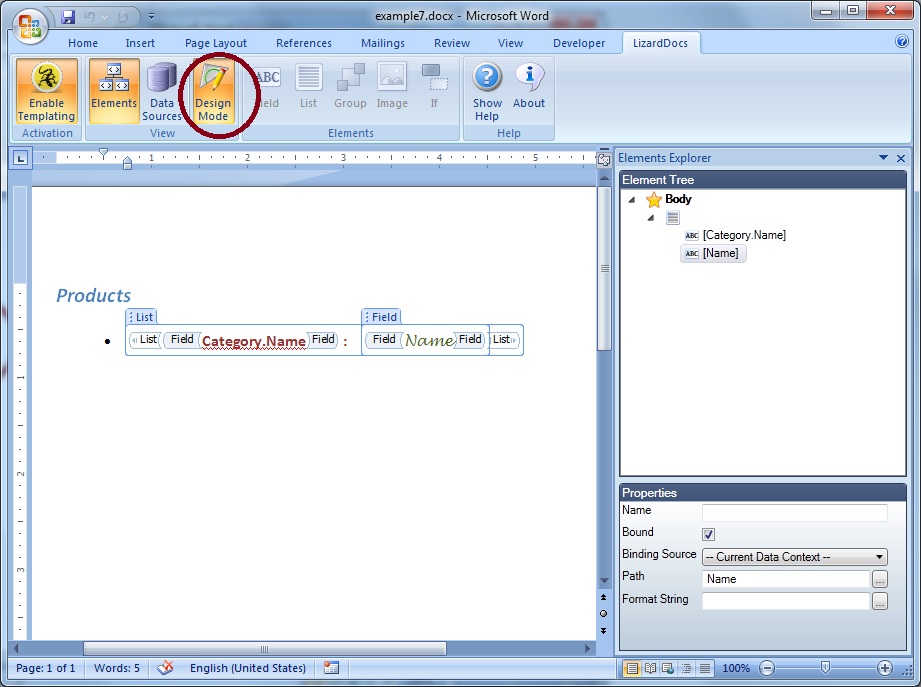Image resolution: width=921 pixels, height=687 pixels.
Task: Click the Redo icon in Quick Access toolbar
Action: tap(122, 17)
